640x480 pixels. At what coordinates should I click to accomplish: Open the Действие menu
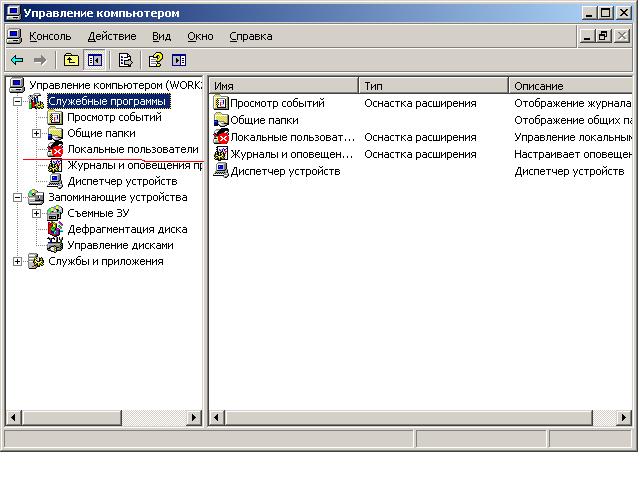112,36
